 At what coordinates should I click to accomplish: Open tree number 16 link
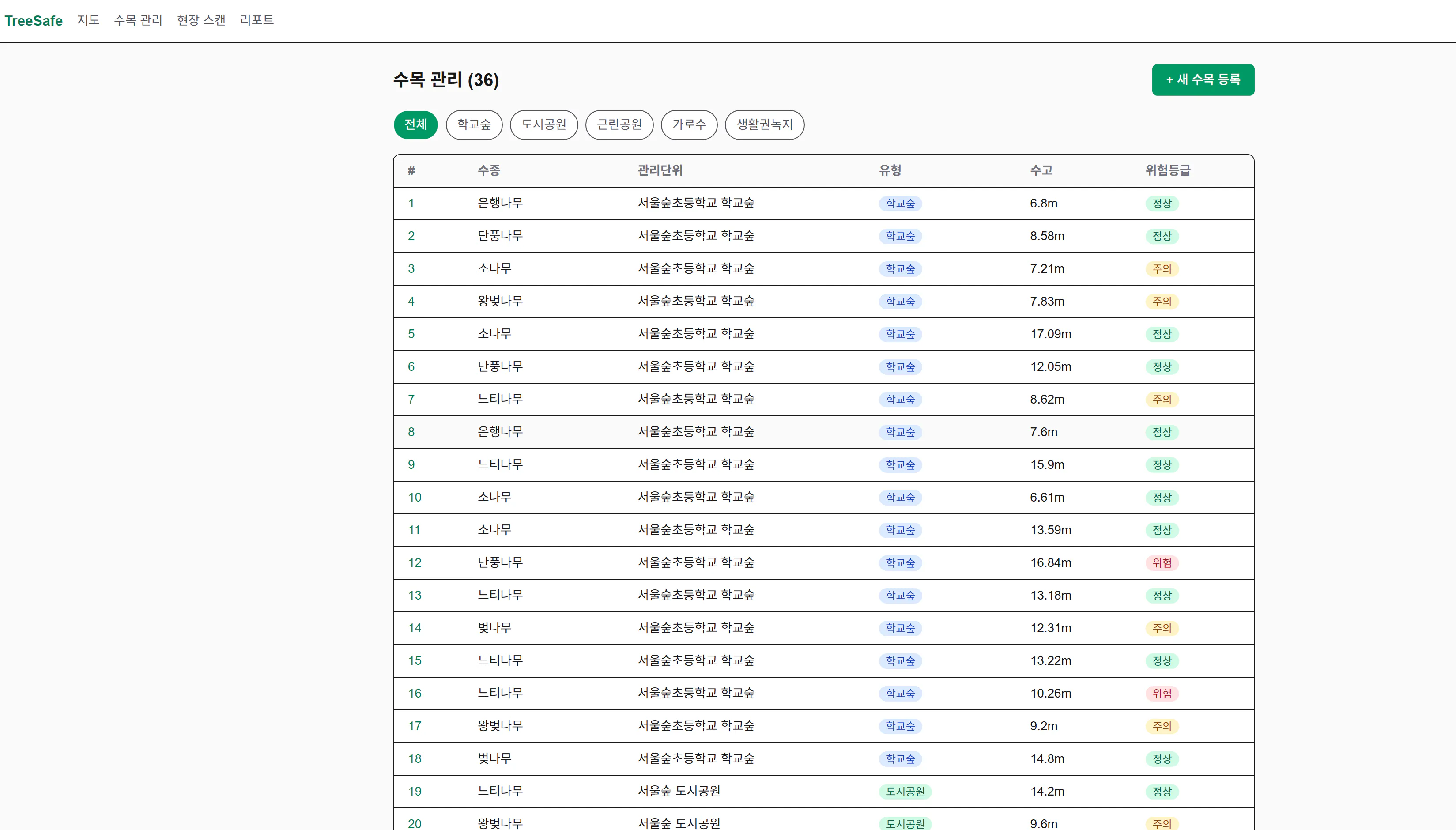[x=415, y=693]
